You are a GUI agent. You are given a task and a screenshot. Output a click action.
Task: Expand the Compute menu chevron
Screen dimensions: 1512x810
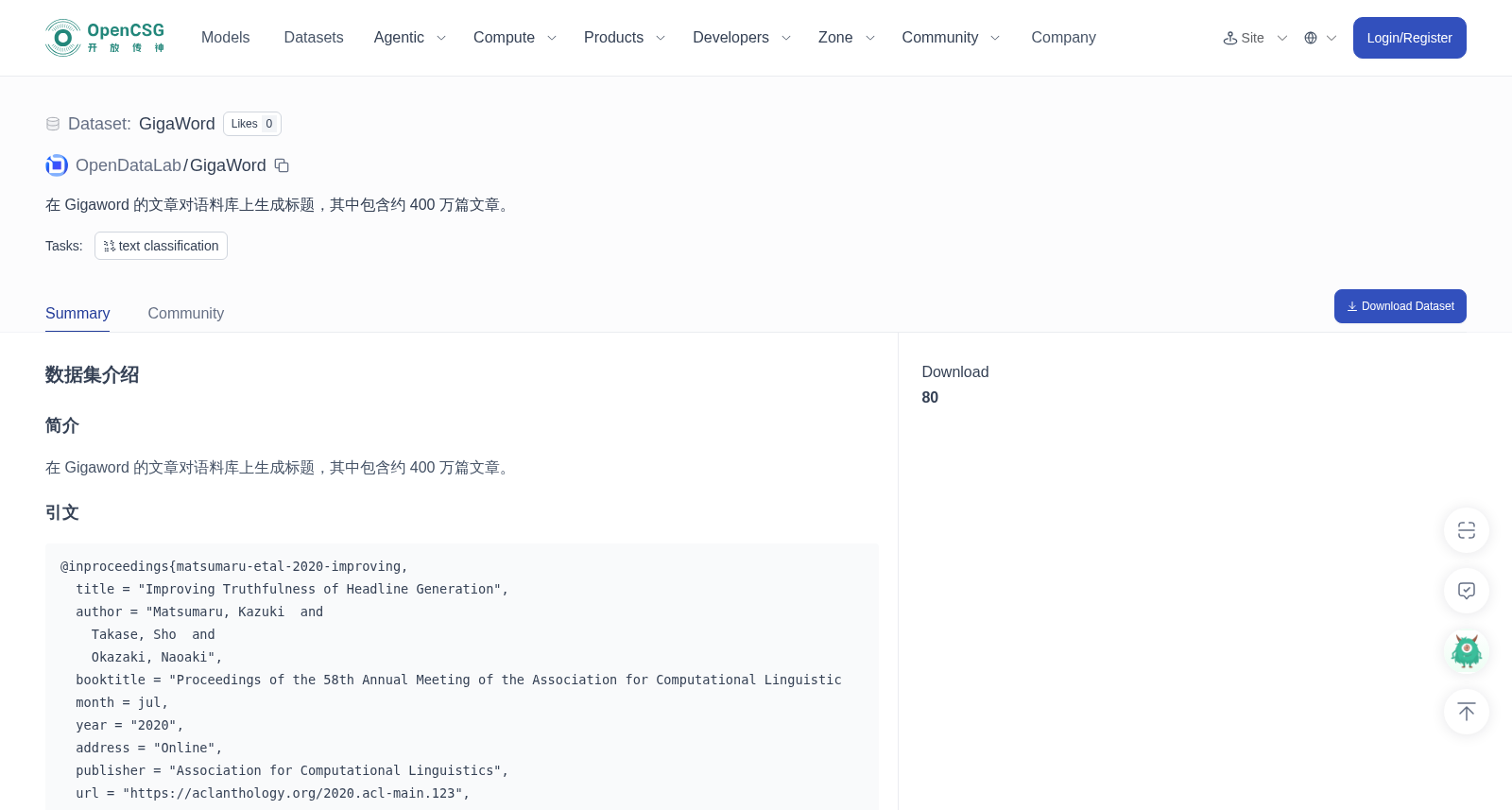[x=552, y=38]
